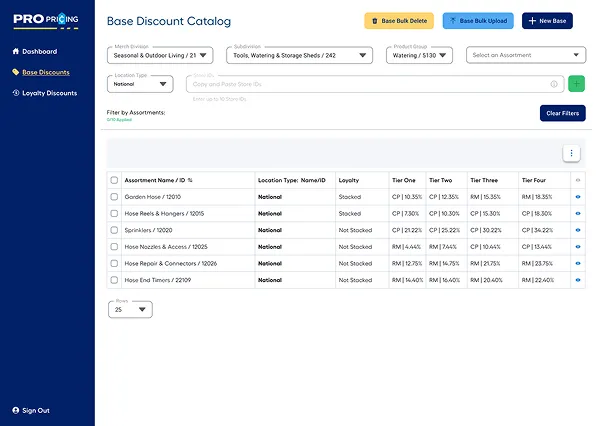Click the eye icon in table header
Viewport: 599px width, 426px height.
(578, 180)
